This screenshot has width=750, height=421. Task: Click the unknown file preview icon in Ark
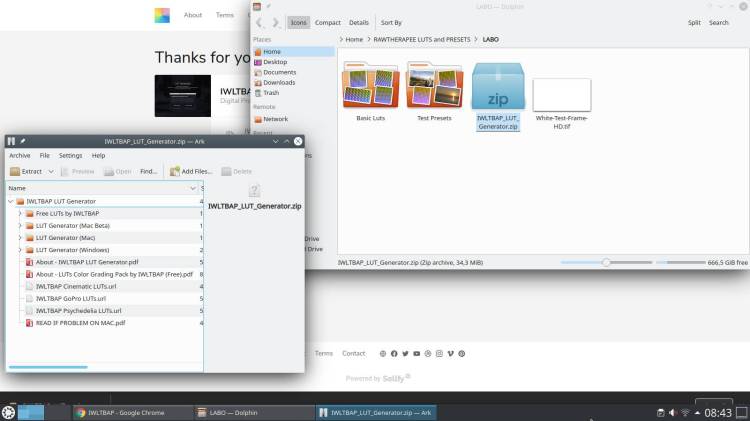coord(254,190)
